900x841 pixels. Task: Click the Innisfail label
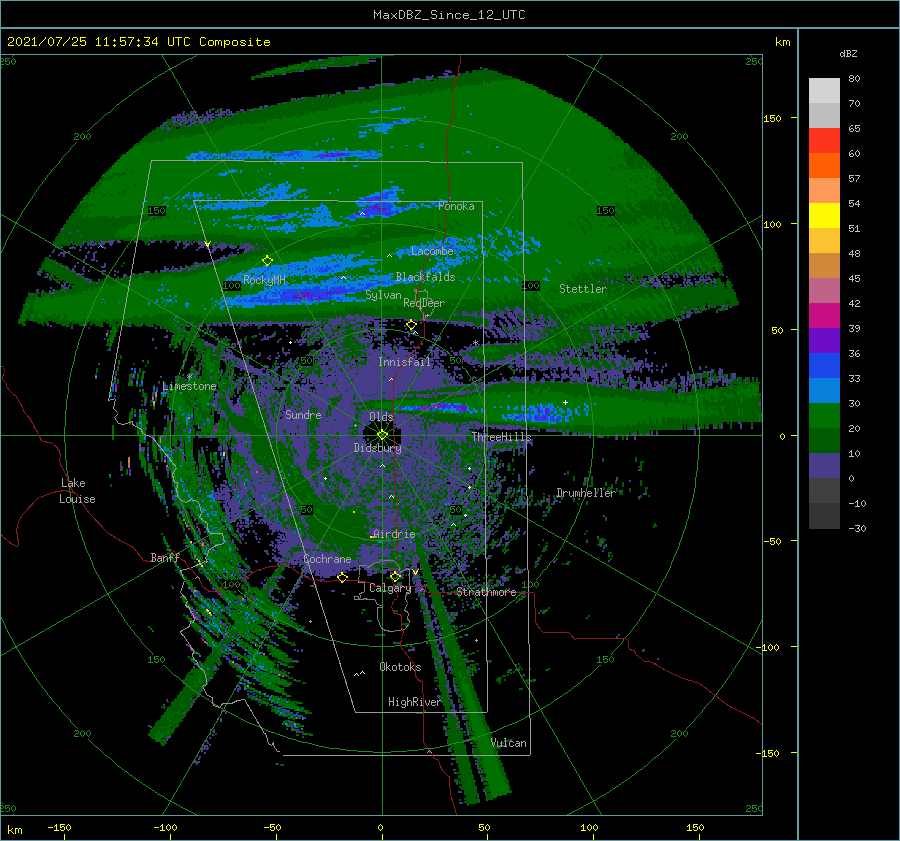pos(404,362)
